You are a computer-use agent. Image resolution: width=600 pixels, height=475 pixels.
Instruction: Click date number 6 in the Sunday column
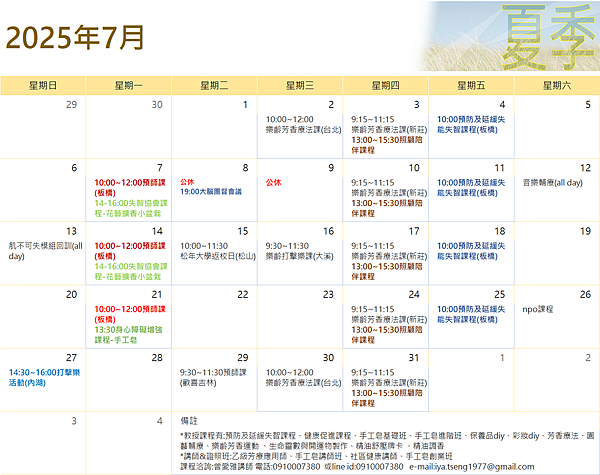click(74, 168)
